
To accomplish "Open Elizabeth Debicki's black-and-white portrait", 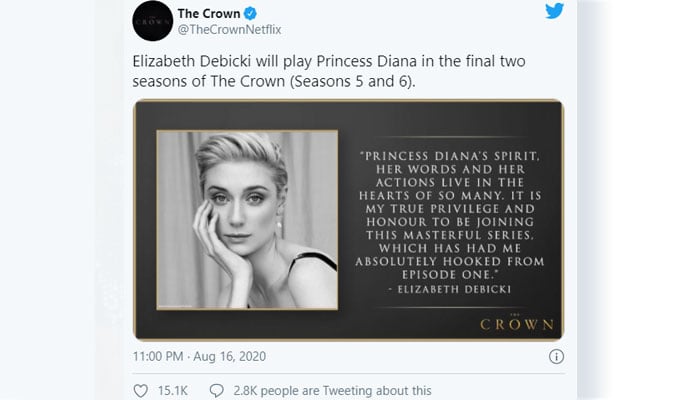I will click(x=246, y=219).
